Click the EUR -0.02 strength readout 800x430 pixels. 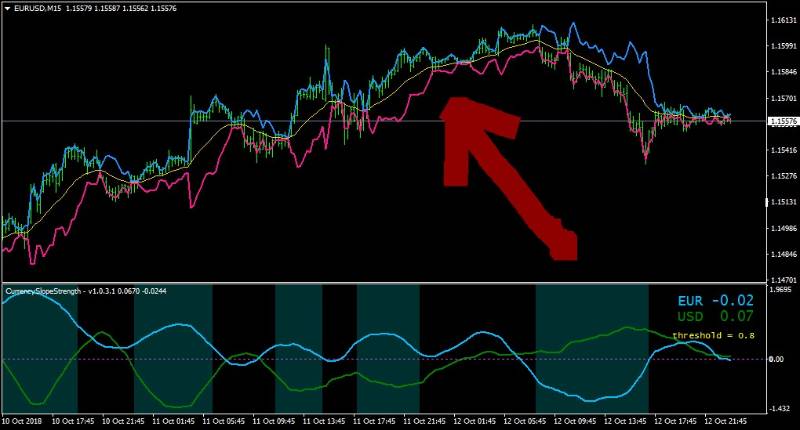(x=715, y=300)
